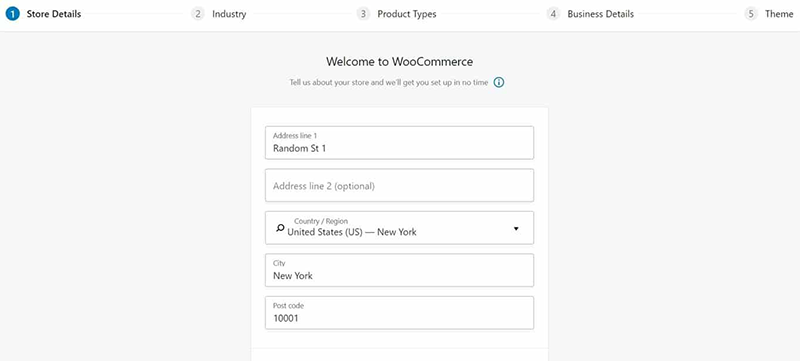Go to Store Details step

point(54,14)
